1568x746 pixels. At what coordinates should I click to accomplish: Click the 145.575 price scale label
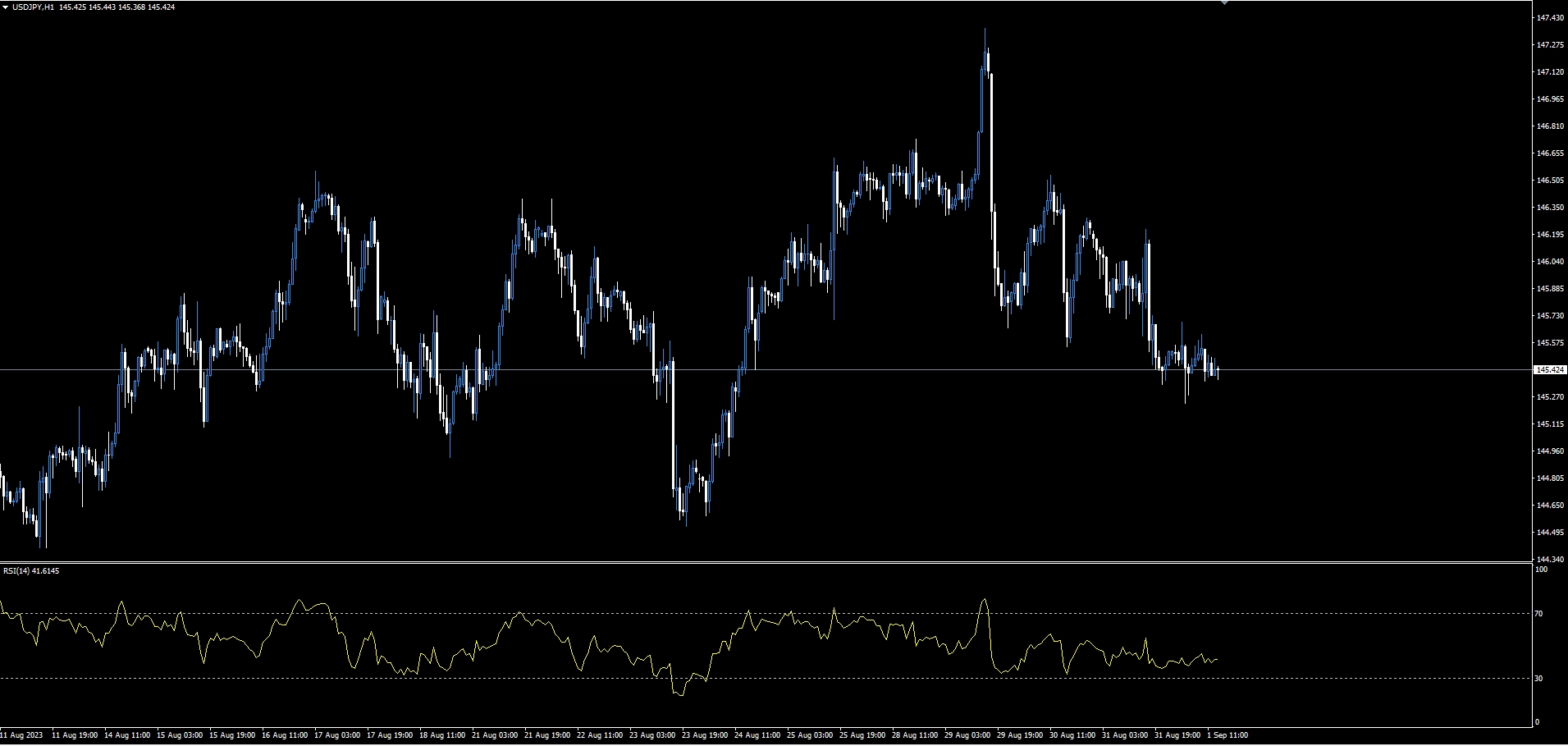click(1549, 343)
